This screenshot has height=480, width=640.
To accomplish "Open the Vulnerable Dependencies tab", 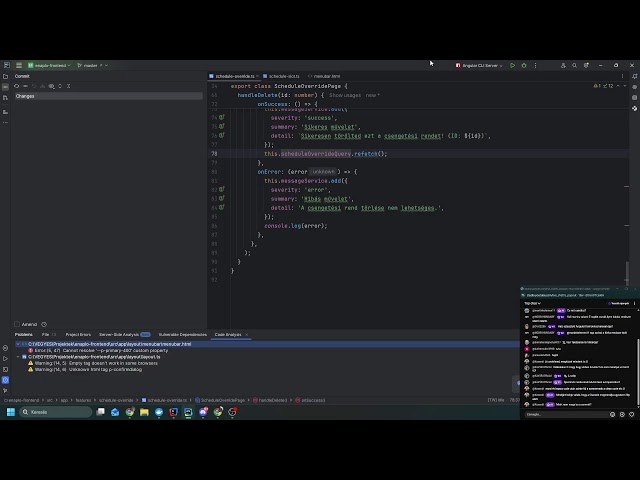I will (x=182, y=335).
